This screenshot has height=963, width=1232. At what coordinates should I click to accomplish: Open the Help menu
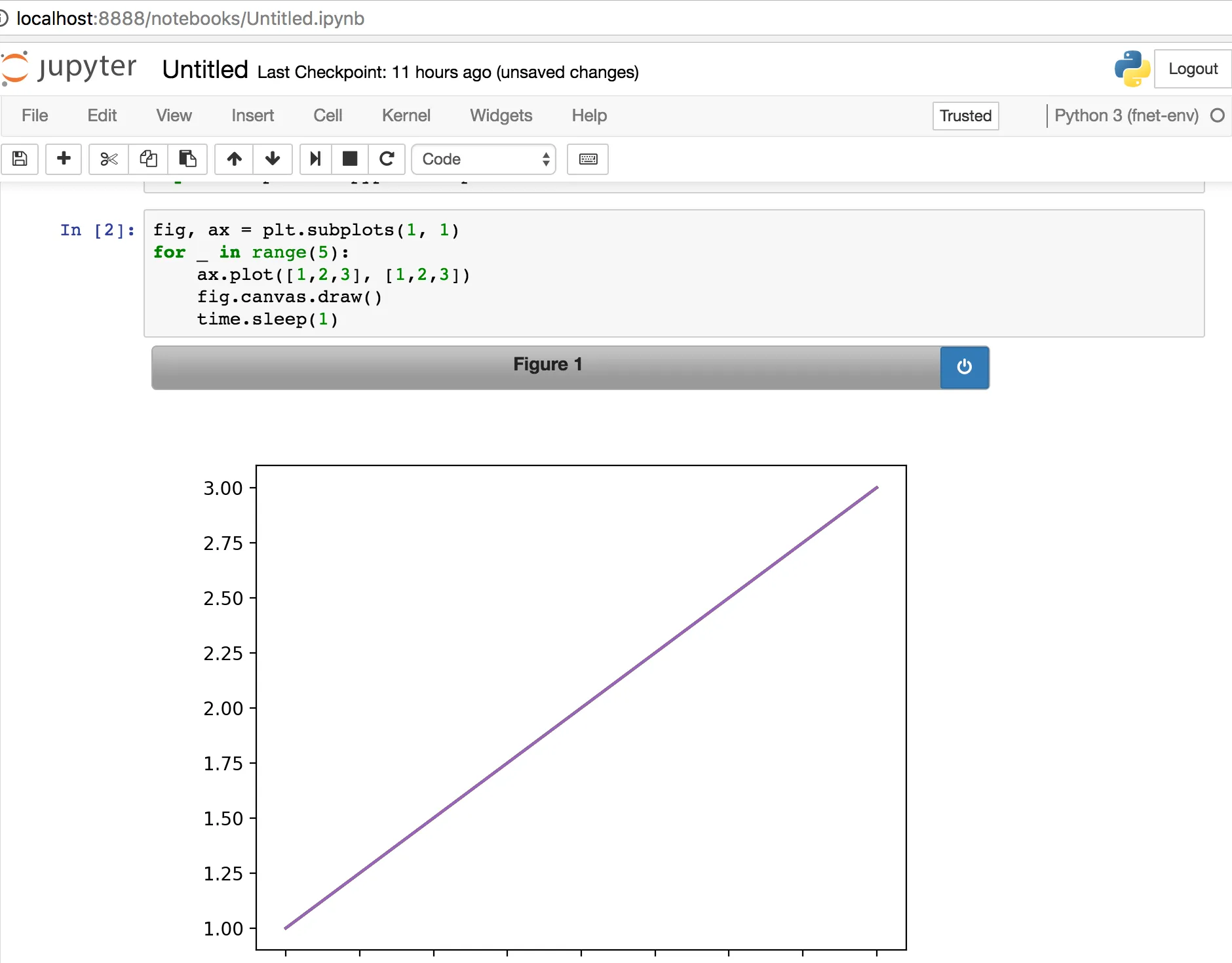tap(589, 115)
